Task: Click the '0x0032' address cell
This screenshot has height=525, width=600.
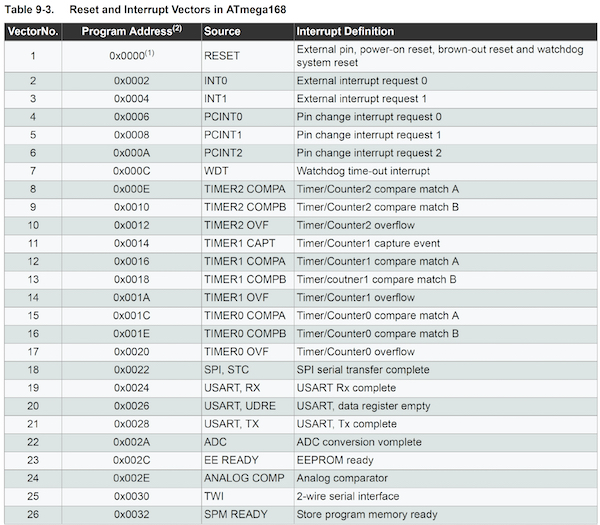Action: click(x=132, y=514)
